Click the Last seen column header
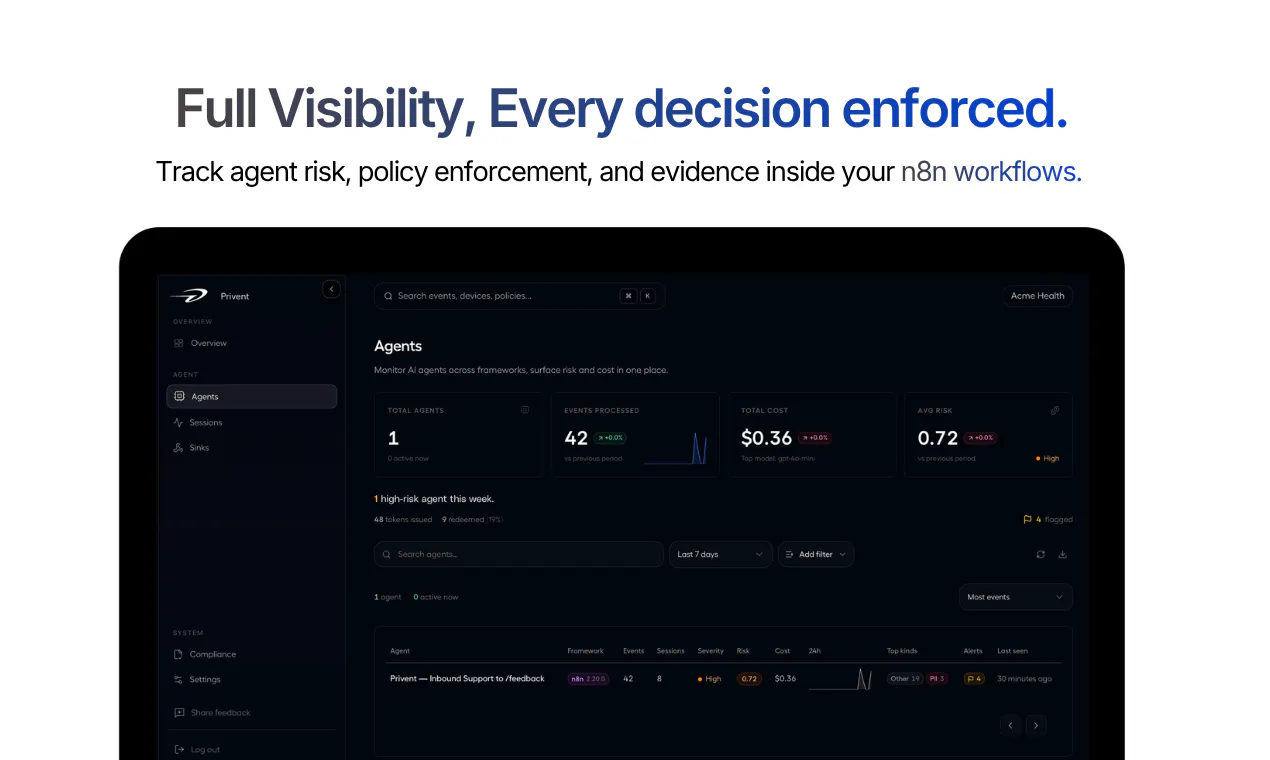 pyautogui.click(x=1012, y=651)
